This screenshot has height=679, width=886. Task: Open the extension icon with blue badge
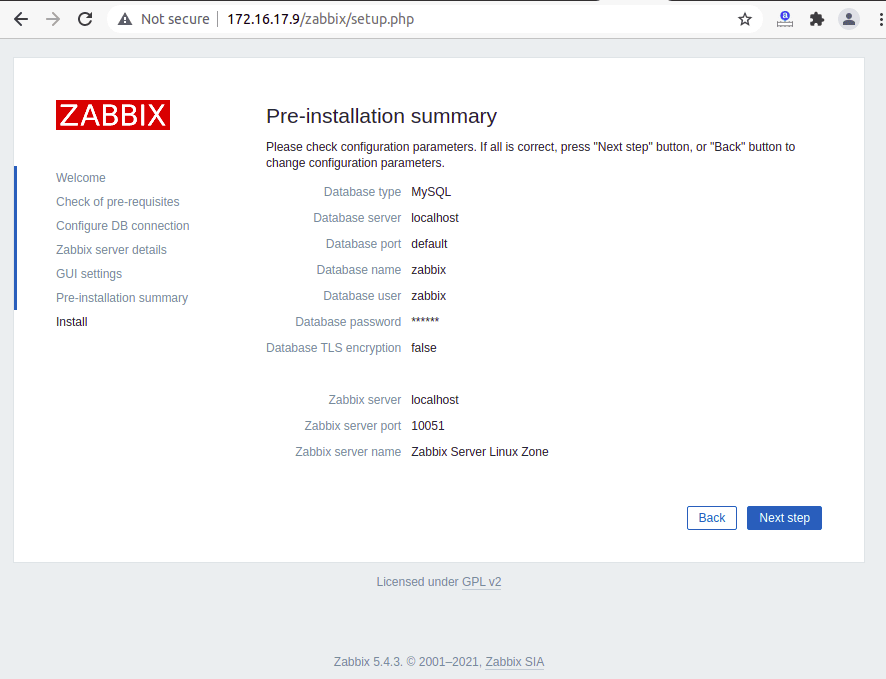(784, 19)
